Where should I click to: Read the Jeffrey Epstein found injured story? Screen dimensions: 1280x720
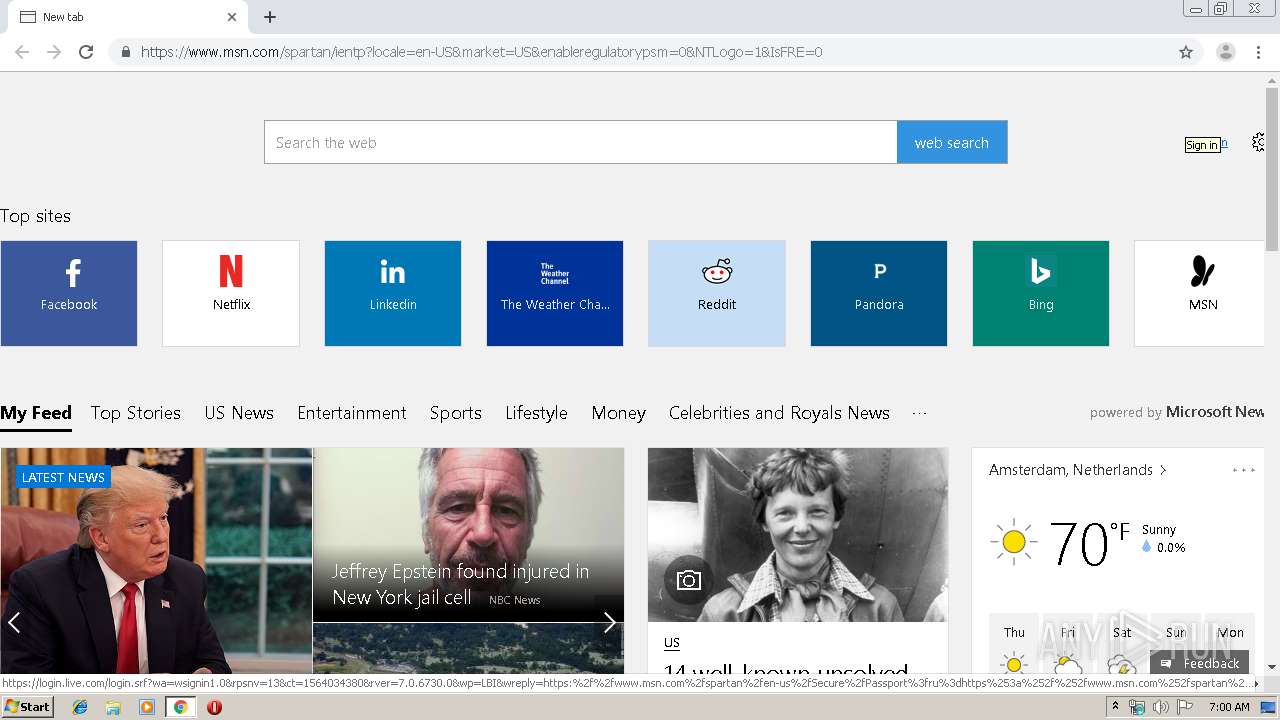tap(460, 584)
